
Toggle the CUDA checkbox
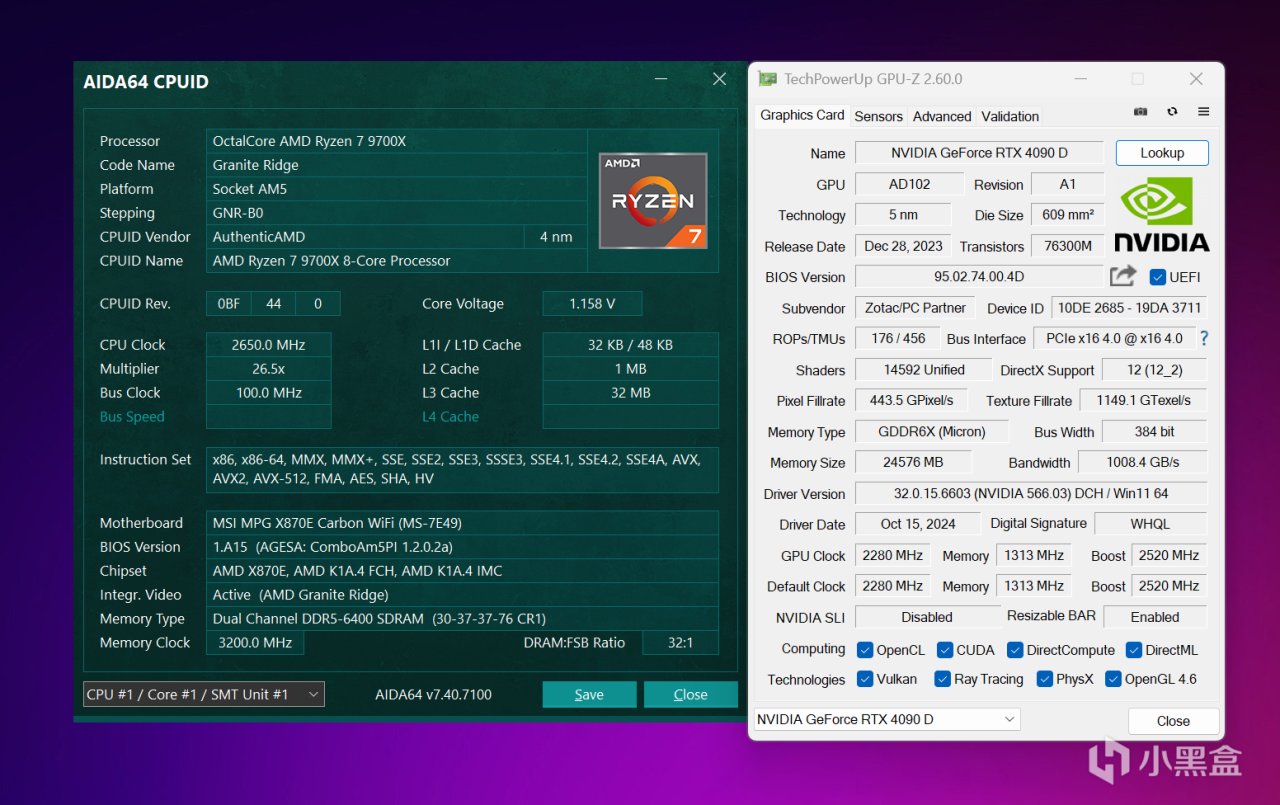pyautogui.click(x=945, y=650)
